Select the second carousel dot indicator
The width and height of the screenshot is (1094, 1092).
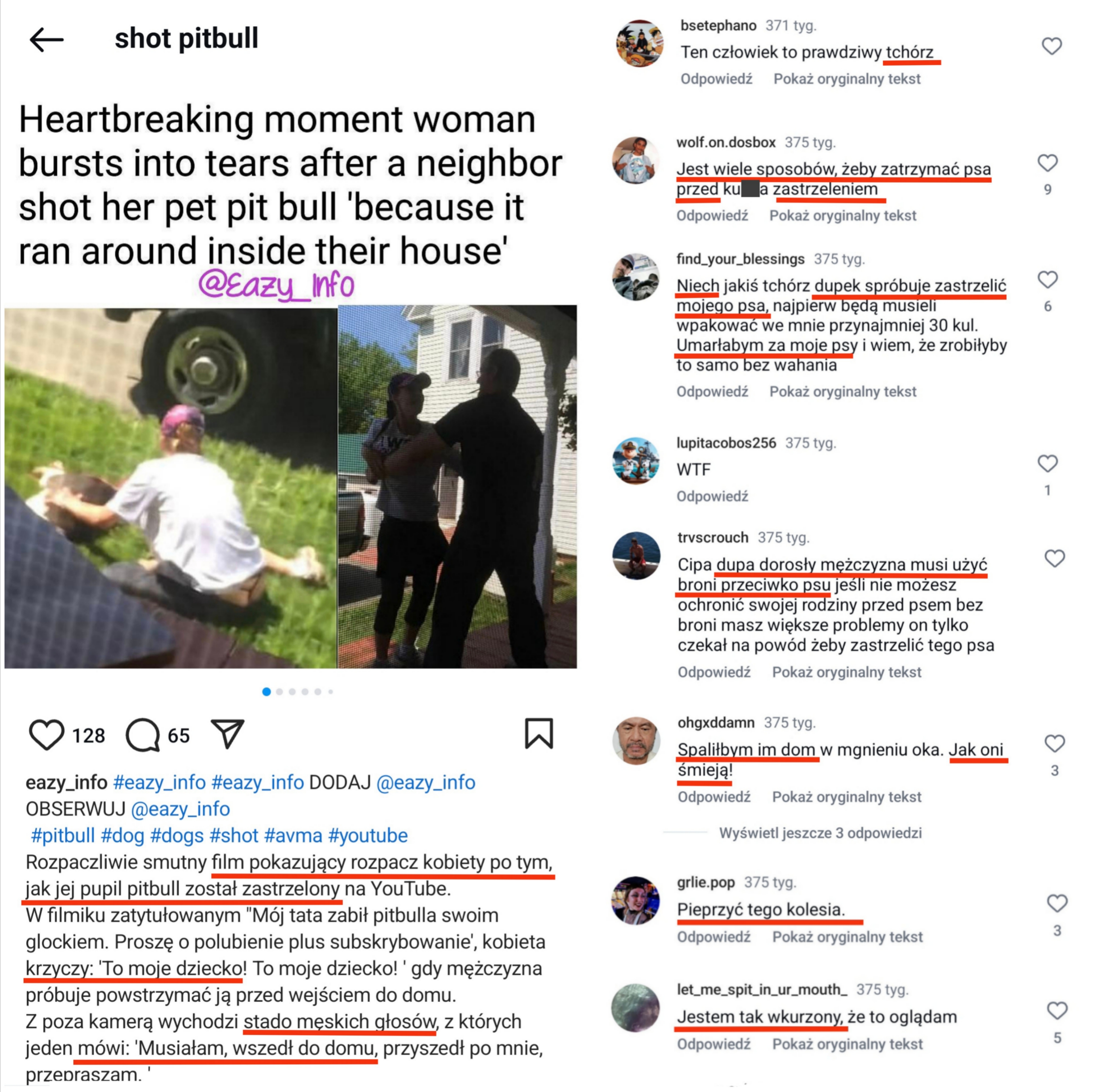coord(279,692)
